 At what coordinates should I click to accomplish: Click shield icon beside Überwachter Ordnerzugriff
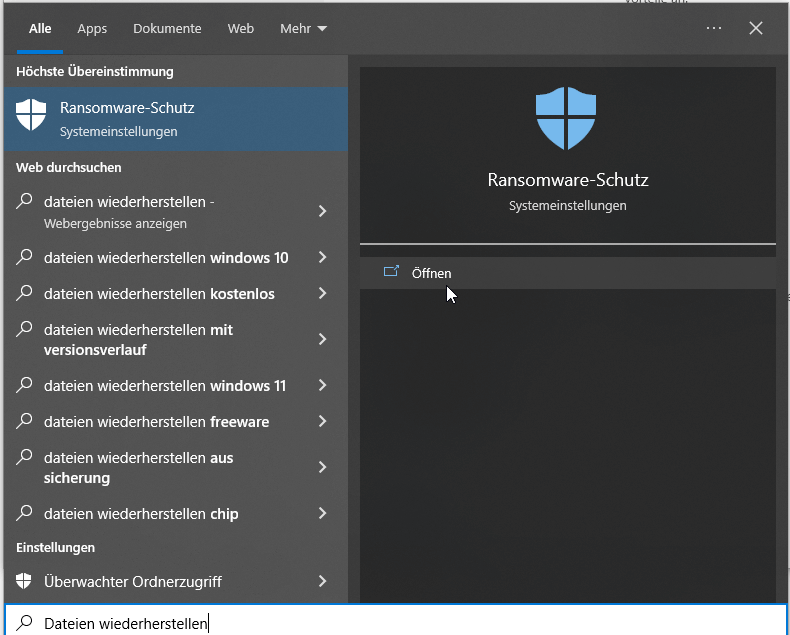point(24,581)
